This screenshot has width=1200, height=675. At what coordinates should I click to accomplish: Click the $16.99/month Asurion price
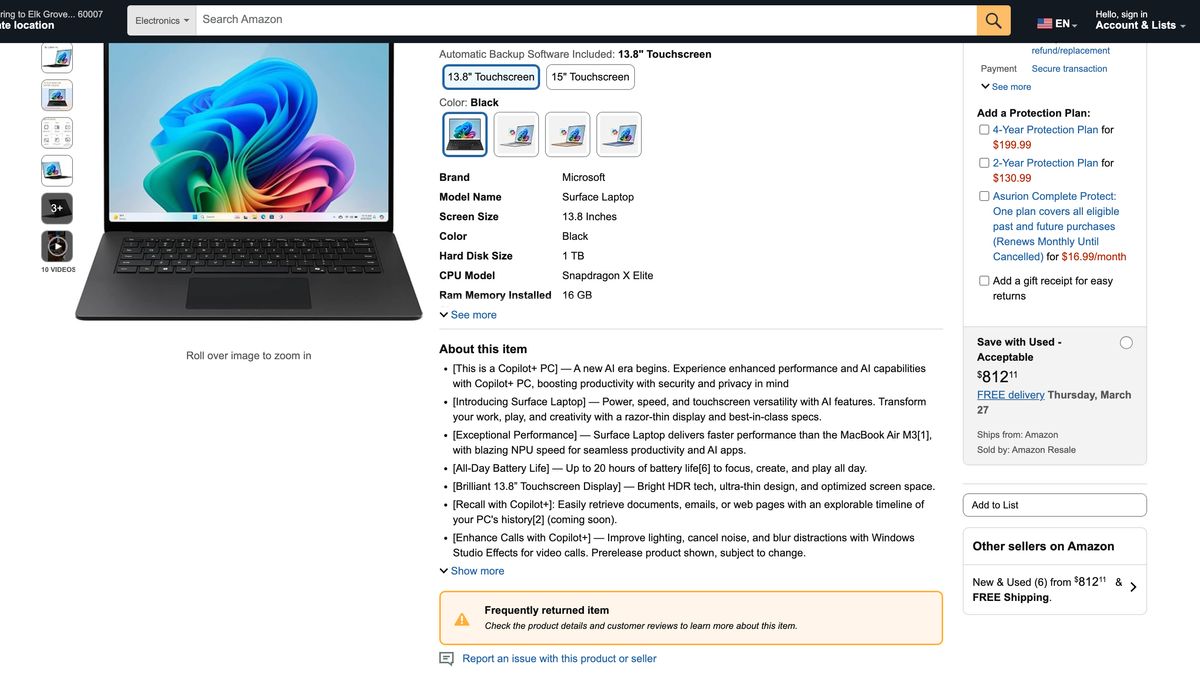(x=1094, y=257)
